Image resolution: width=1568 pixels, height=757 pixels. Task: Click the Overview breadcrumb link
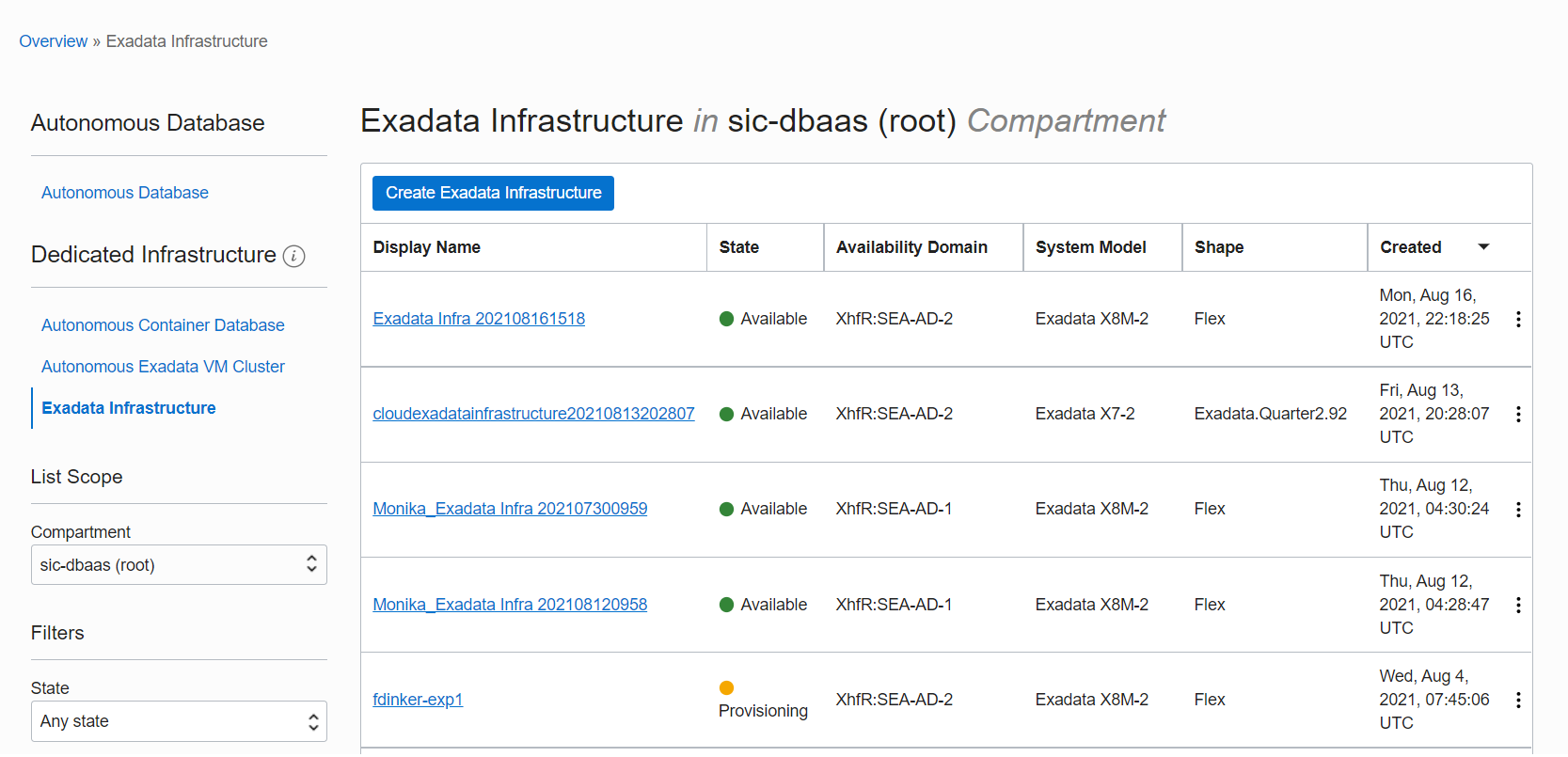(53, 41)
